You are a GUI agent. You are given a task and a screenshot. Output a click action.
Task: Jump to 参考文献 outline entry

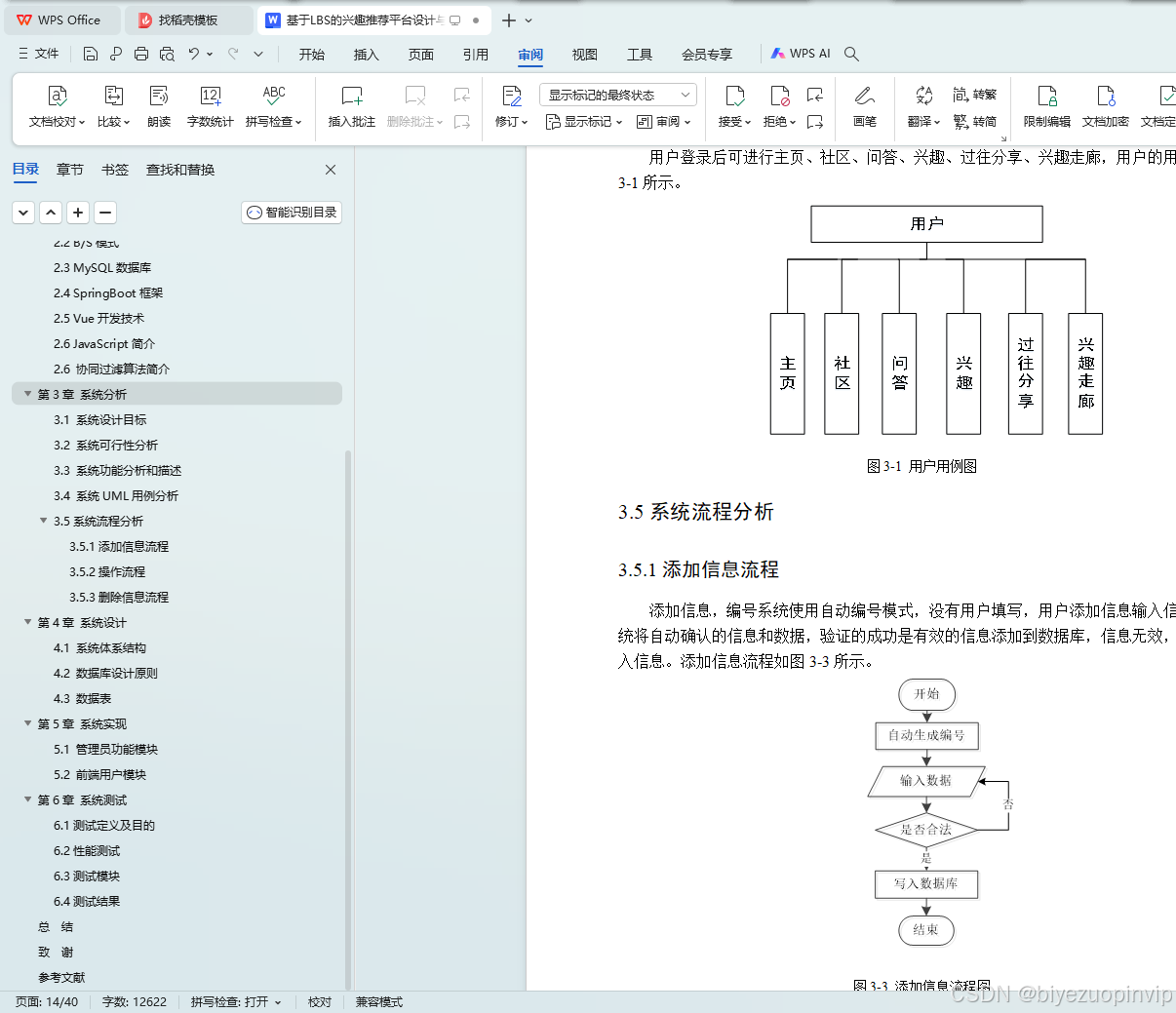click(61, 977)
